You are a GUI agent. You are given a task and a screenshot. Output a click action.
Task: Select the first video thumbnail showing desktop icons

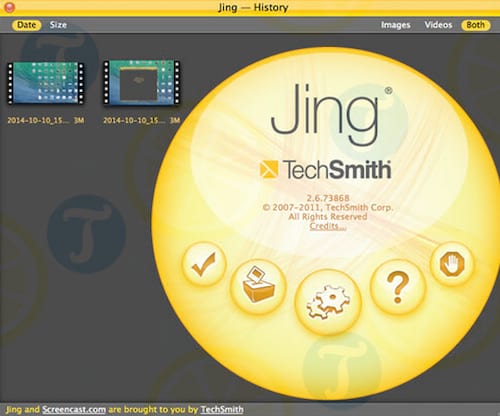(x=45, y=83)
